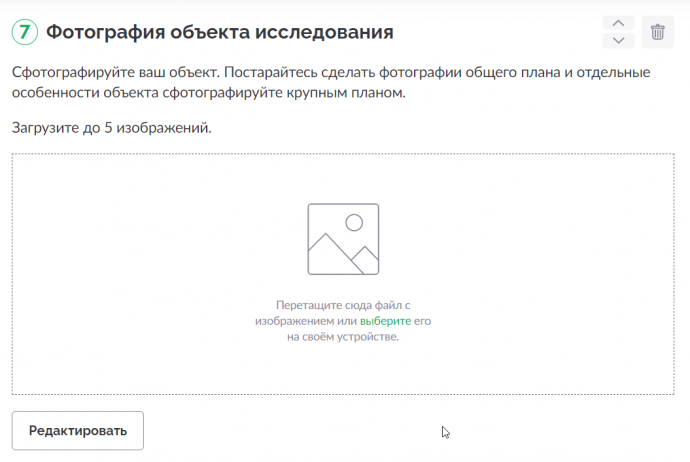Viewport: 690px width, 462px height.
Task: Click the word объекта in the heading
Action: pyautogui.click(x=209, y=32)
